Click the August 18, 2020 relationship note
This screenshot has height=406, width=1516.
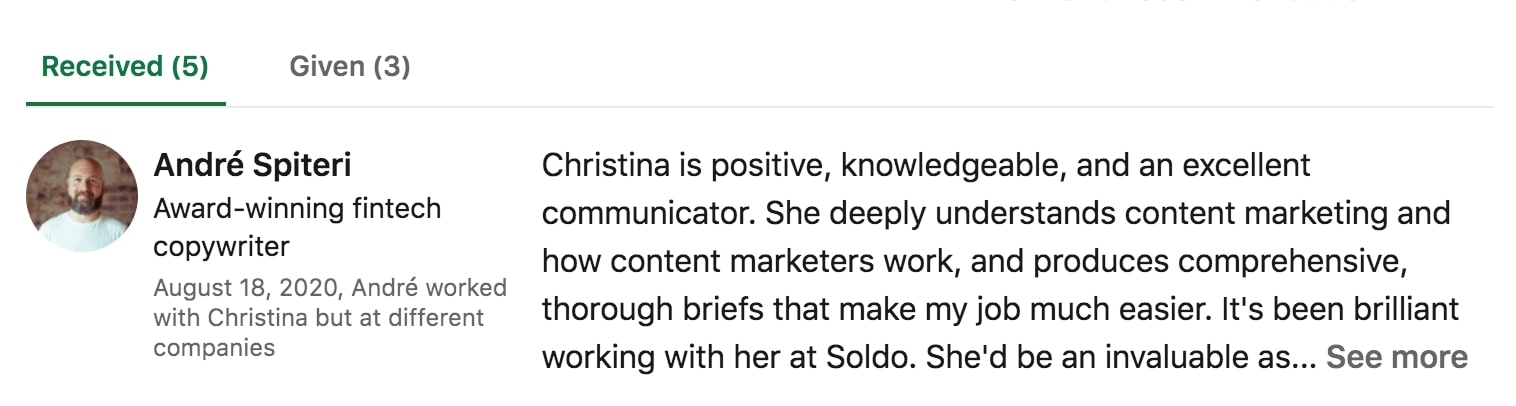[x=330, y=318]
